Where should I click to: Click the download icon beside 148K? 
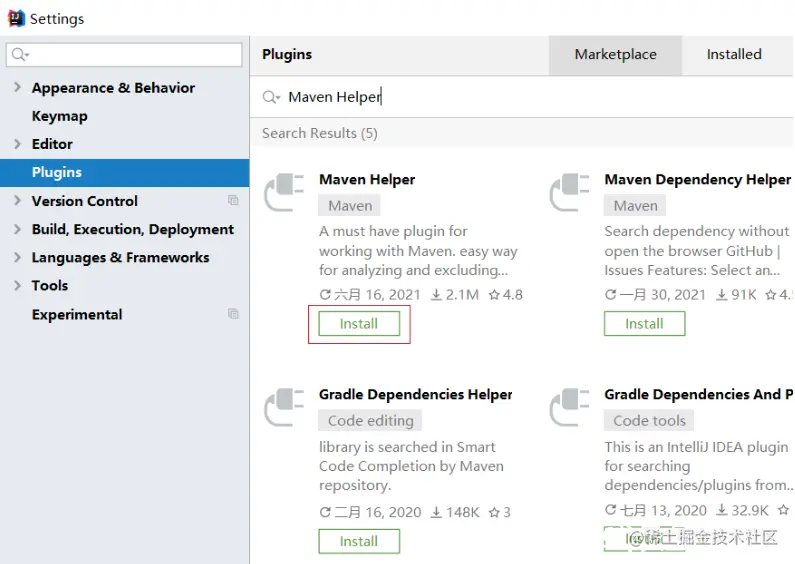[x=436, y=512]
